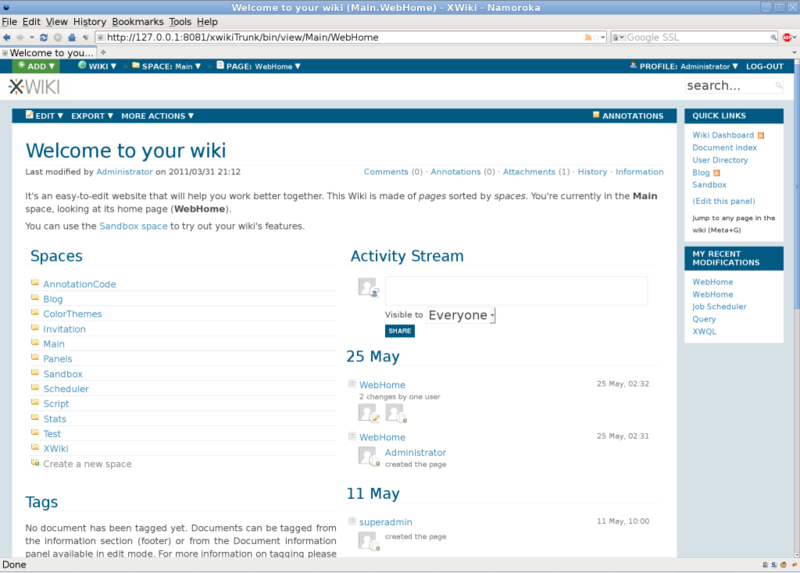Screen dimensions: 800x573
Task: Click the edit avatar under 2 changes by one user
Action: [368, 412]
